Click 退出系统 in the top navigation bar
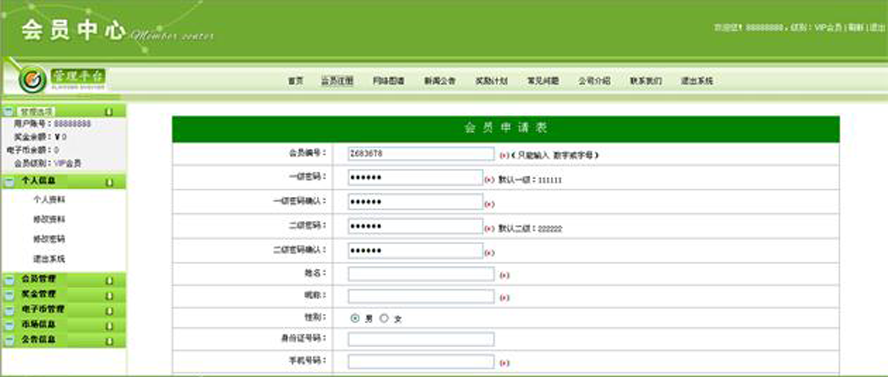The width and height of the screenshot is (888, 377). (x=697, y=81)
